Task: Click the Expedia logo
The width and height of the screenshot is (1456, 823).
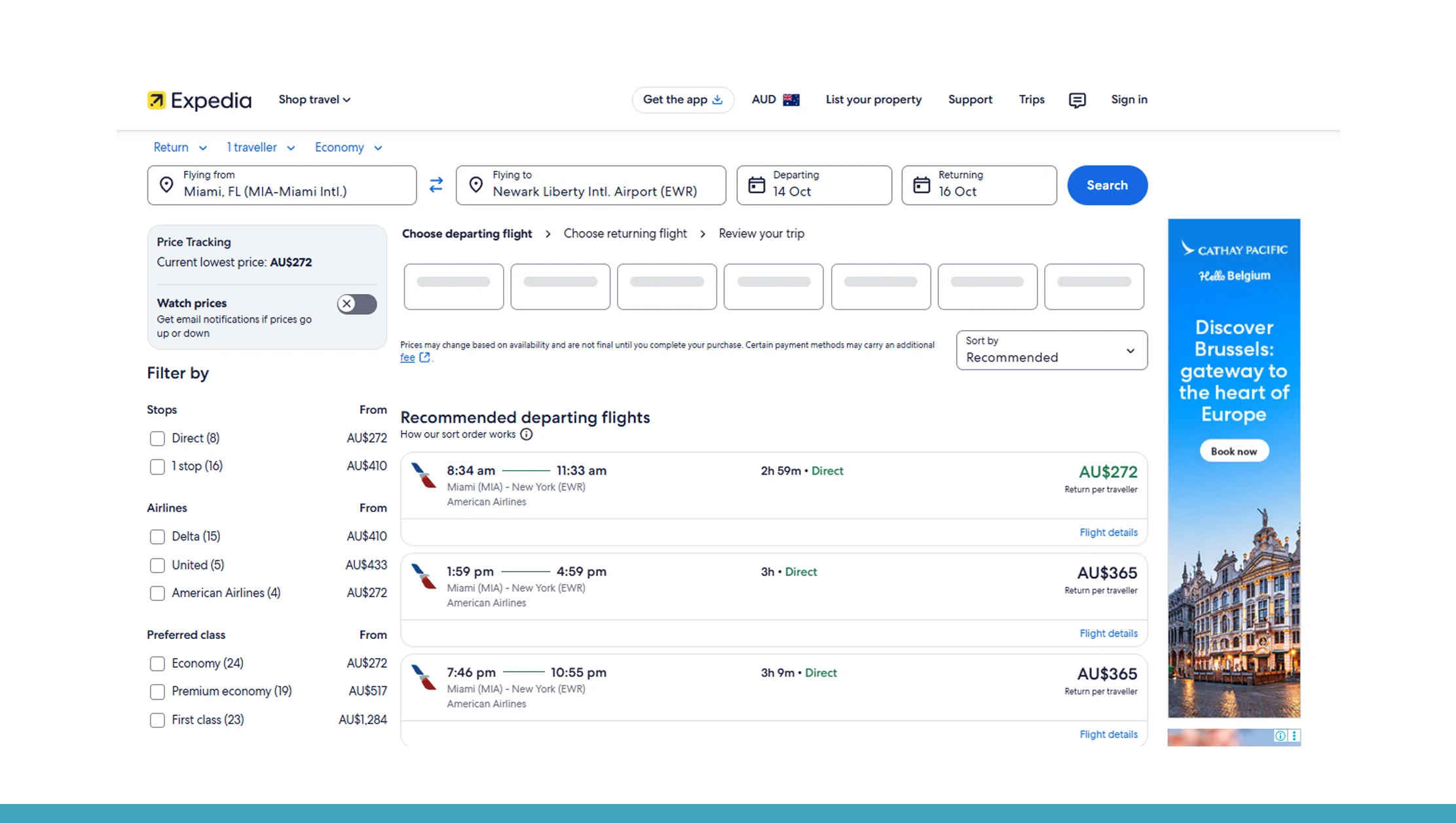Action: pos(198,100)
